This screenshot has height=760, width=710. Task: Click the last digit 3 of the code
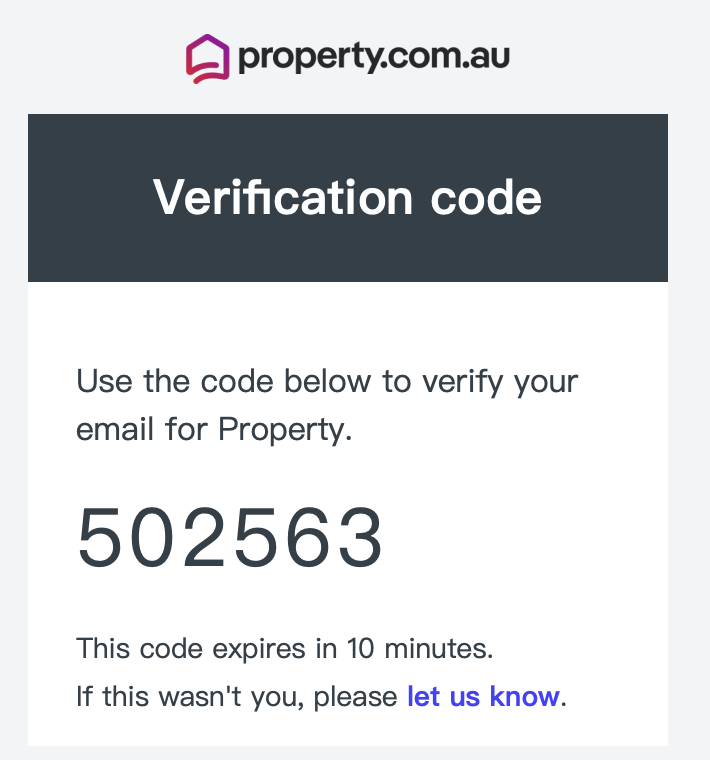[x=361, y=537]
